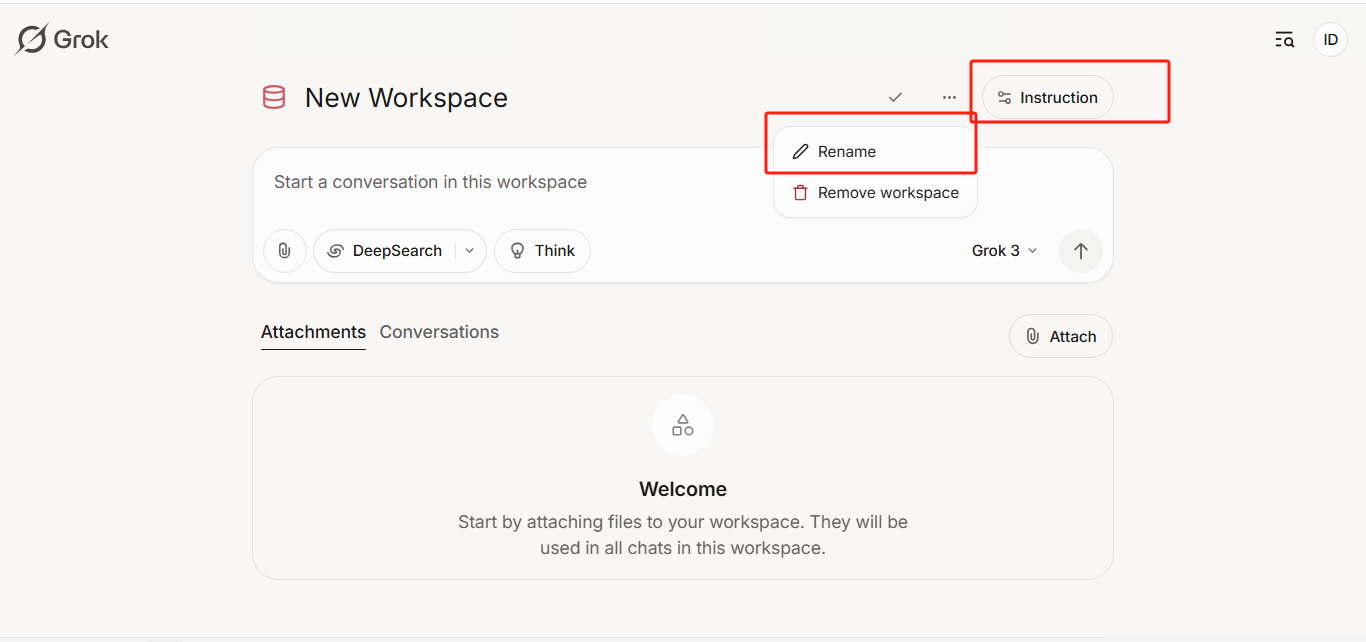Click the paperclip attach icon in prompt box
The image size is (1366, 642).
click(x=285, y=251)
